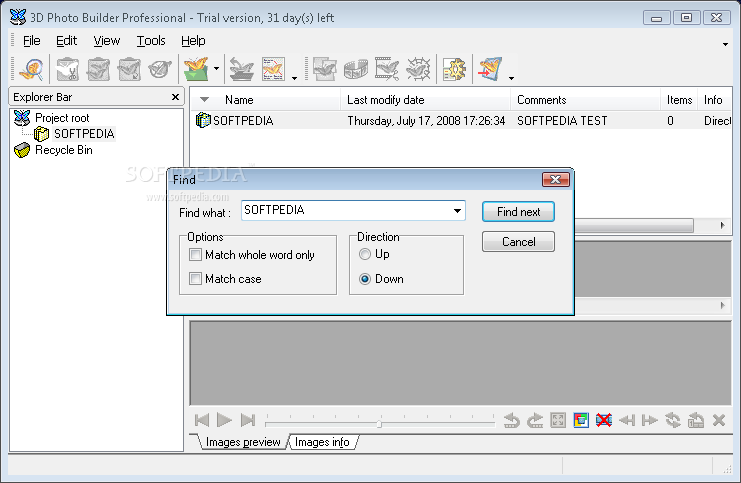The height and width of the screenshot is (483, 741).
Task: Click the preview frame slider thumb
Action: pyautogui.click(x=379, y=423)
